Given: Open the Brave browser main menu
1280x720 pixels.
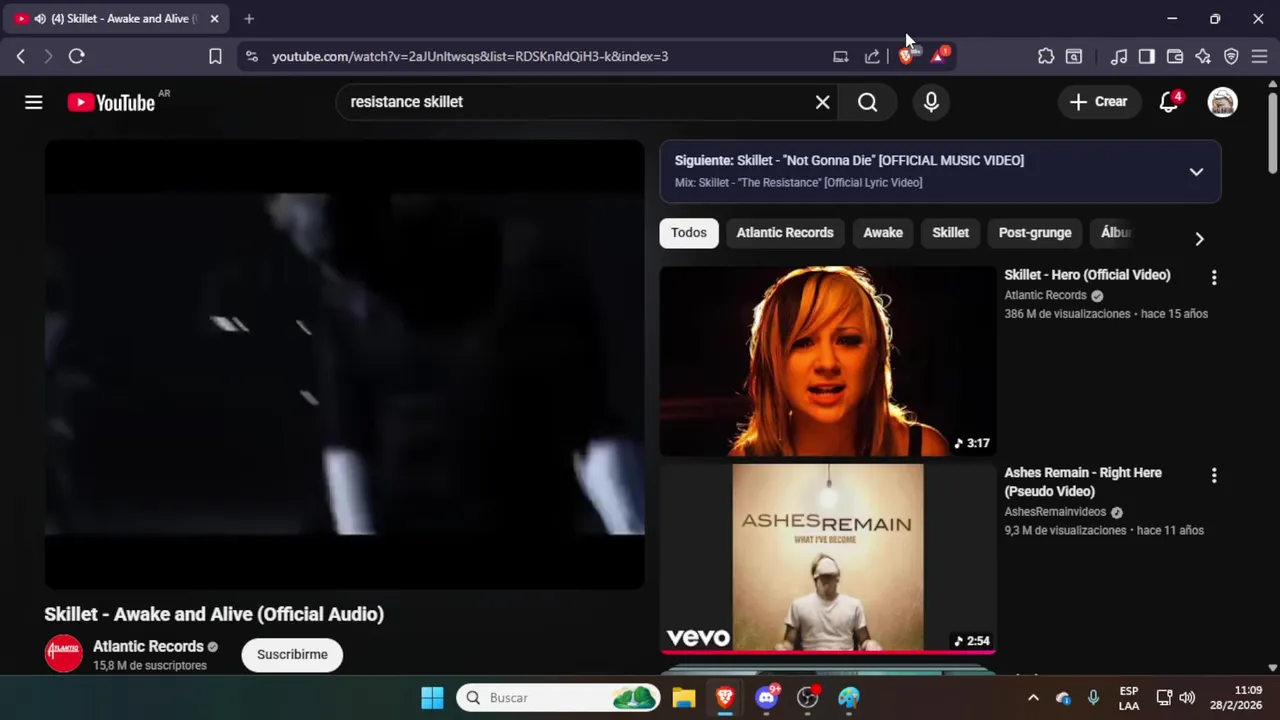Looking at the screenshot, I should point(1259,57).
